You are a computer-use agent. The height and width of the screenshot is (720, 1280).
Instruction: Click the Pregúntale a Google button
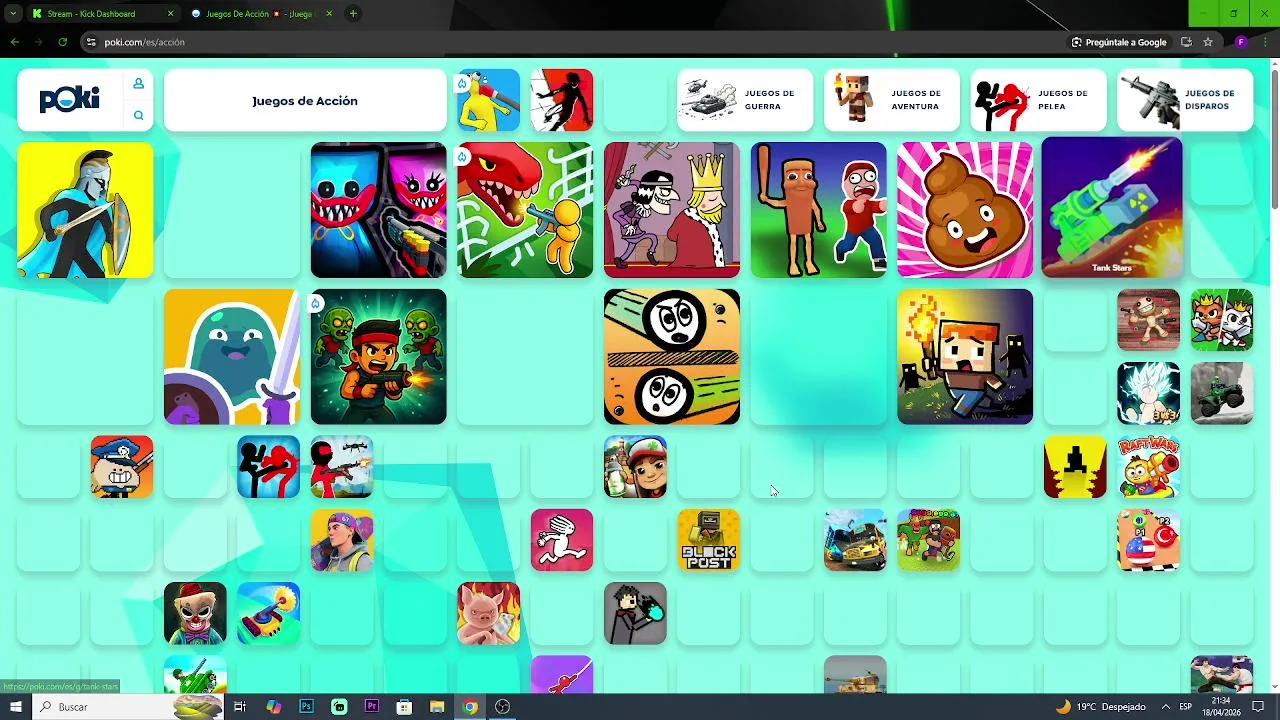(1119, 42)
